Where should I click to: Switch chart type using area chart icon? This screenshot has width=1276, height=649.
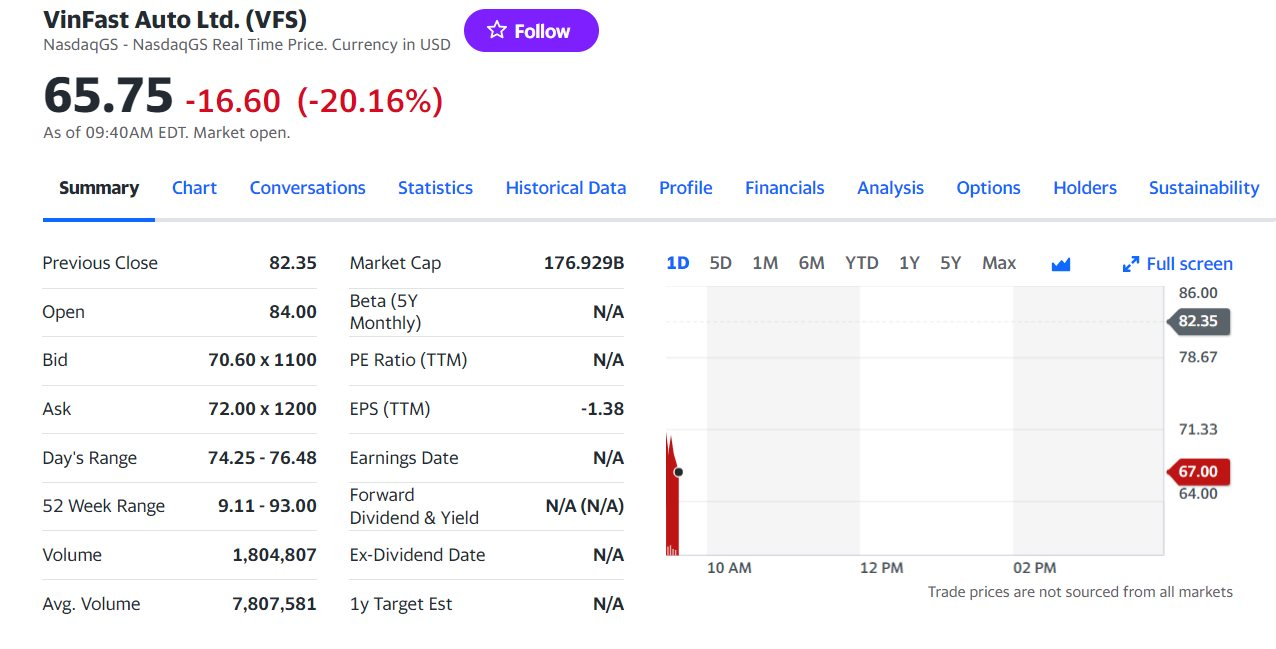[x=1061, y=264]
